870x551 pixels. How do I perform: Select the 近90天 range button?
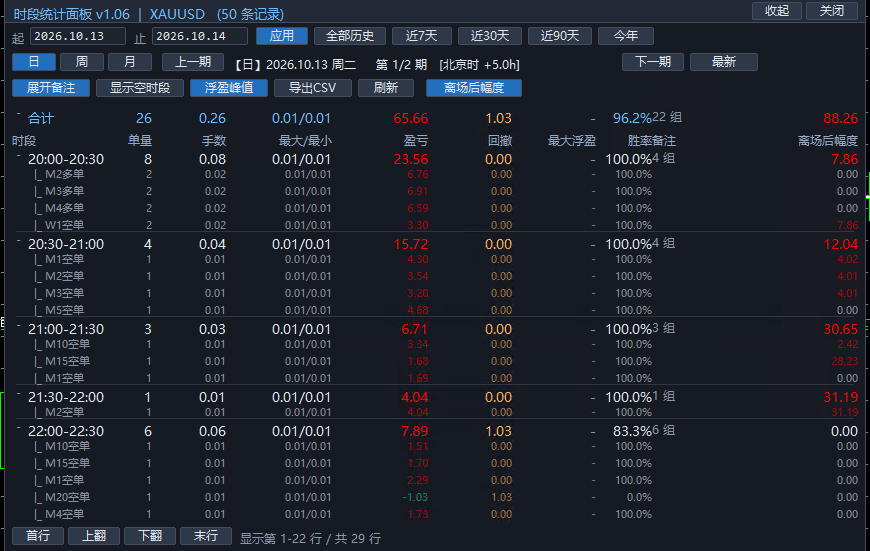[560, 36]
